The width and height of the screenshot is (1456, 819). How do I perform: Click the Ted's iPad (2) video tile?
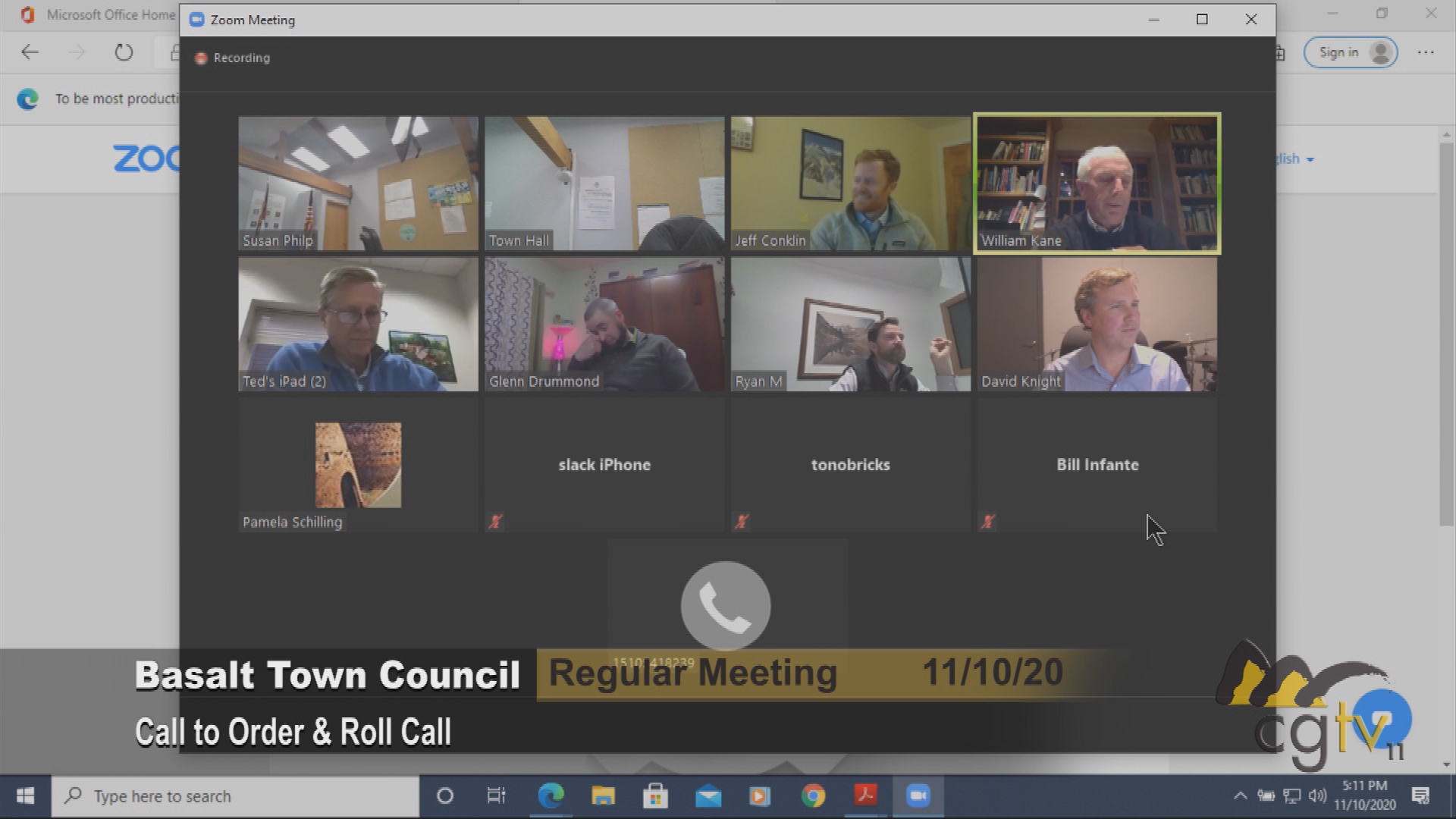coord(358,325)
